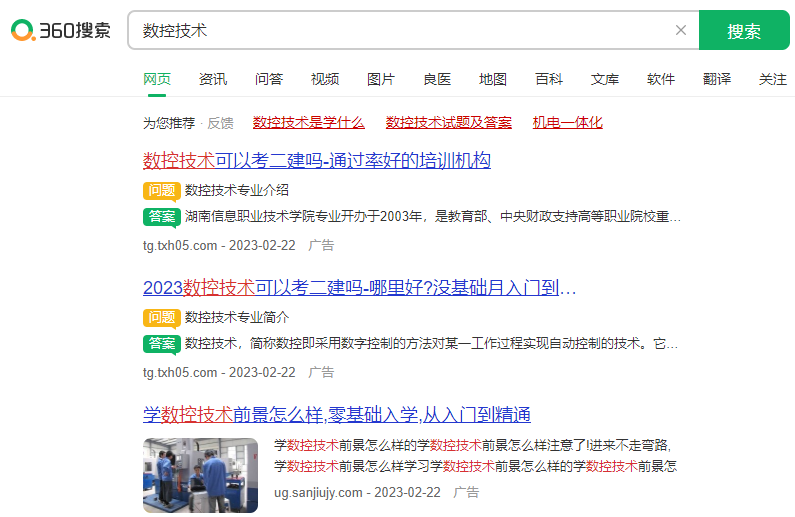This screenshot has width=795, height=517.
Task: Switch to the 关注 tab
Action: (773, 79)
